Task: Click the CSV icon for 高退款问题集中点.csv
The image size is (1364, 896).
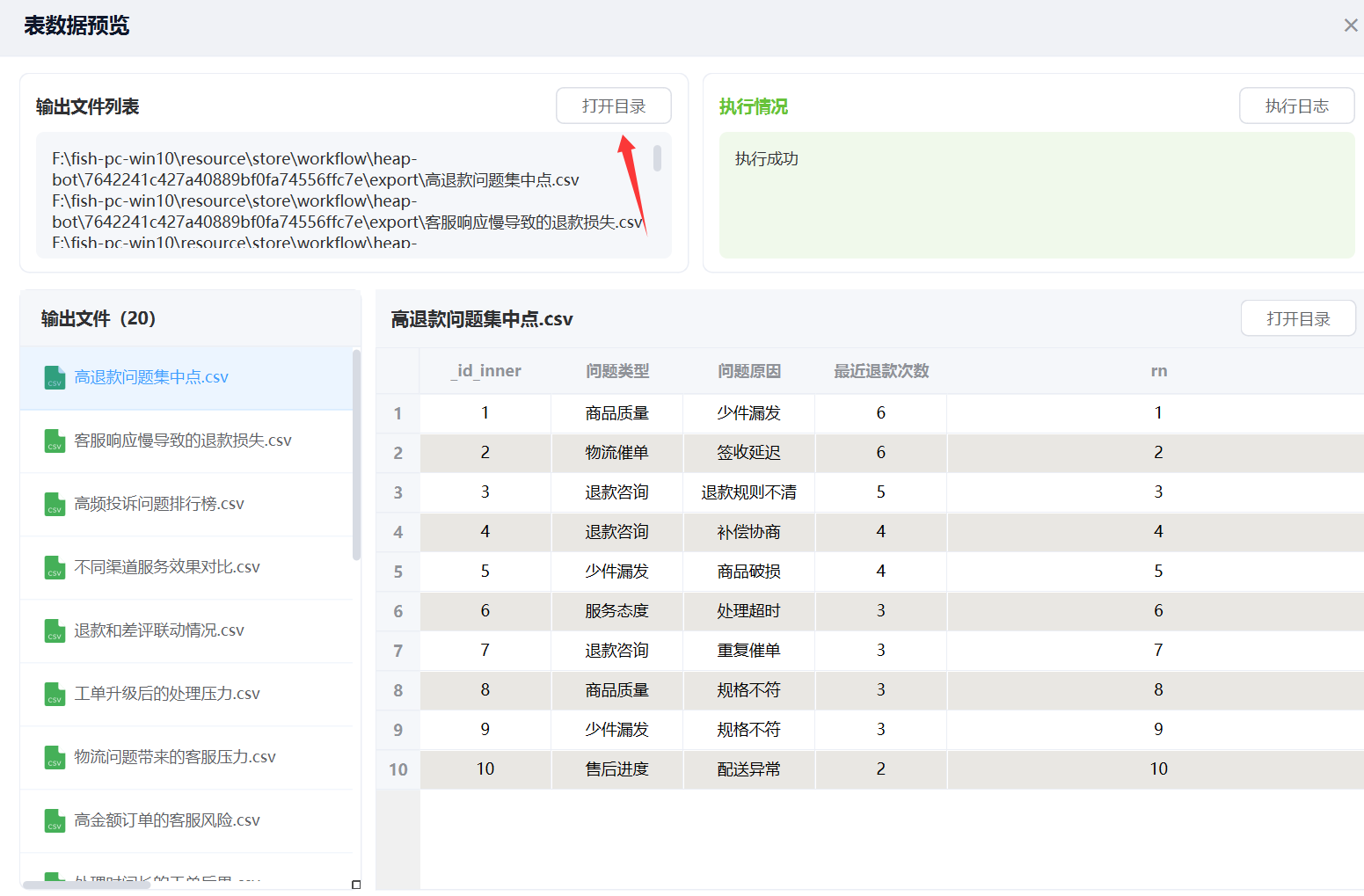Action: pos(55,377)
